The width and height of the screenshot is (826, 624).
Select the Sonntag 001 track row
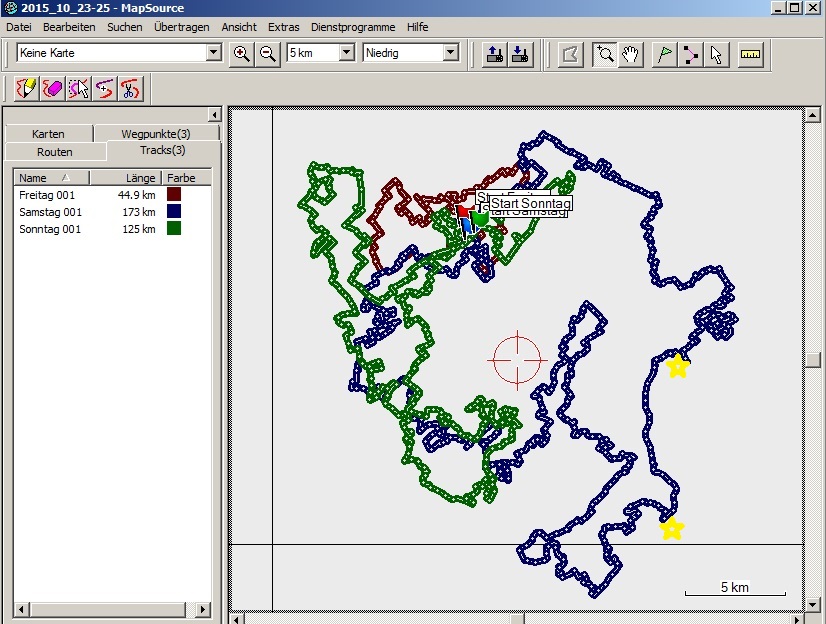112,229
